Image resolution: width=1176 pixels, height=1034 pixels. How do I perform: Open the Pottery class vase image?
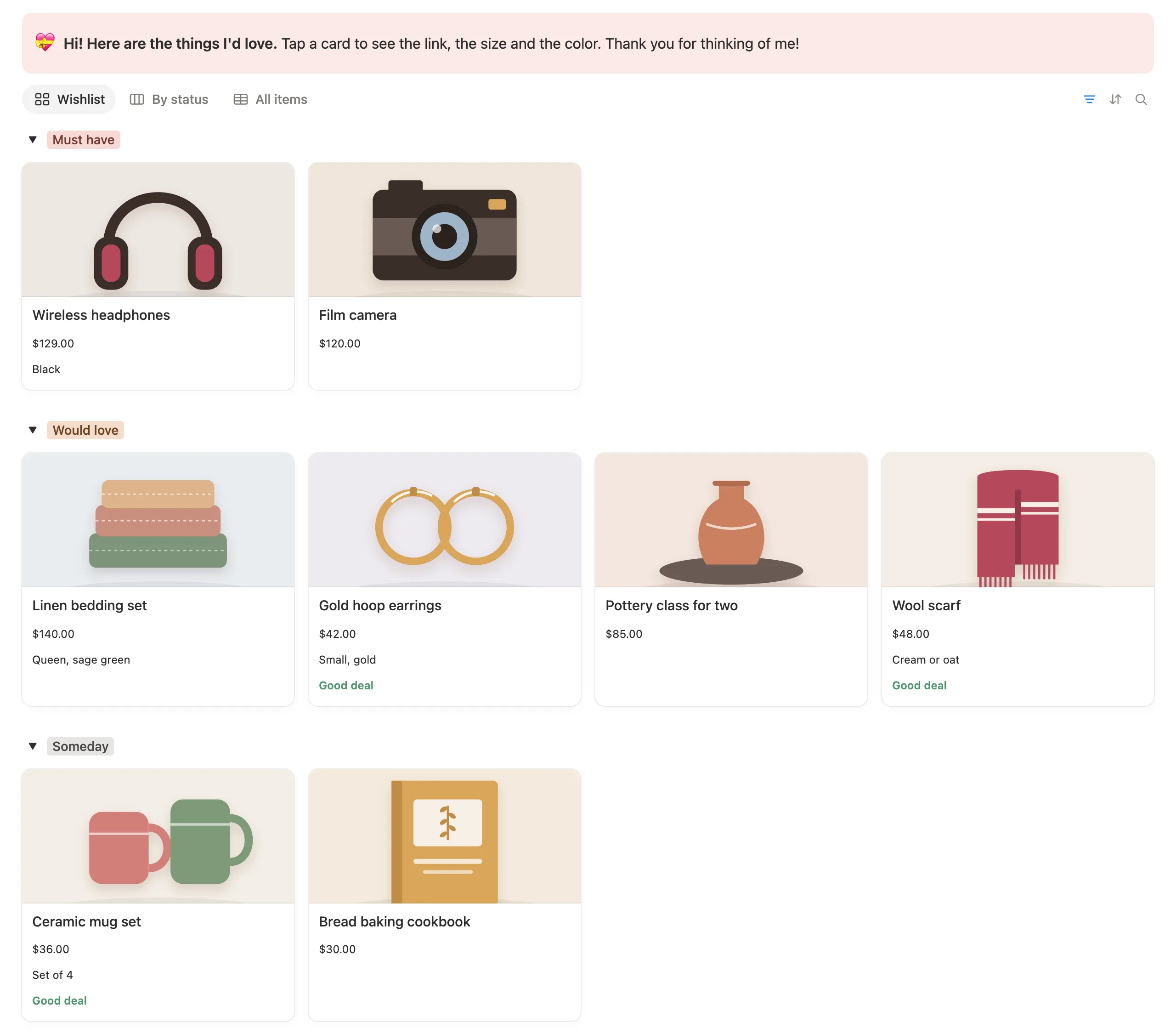(731, 520)
